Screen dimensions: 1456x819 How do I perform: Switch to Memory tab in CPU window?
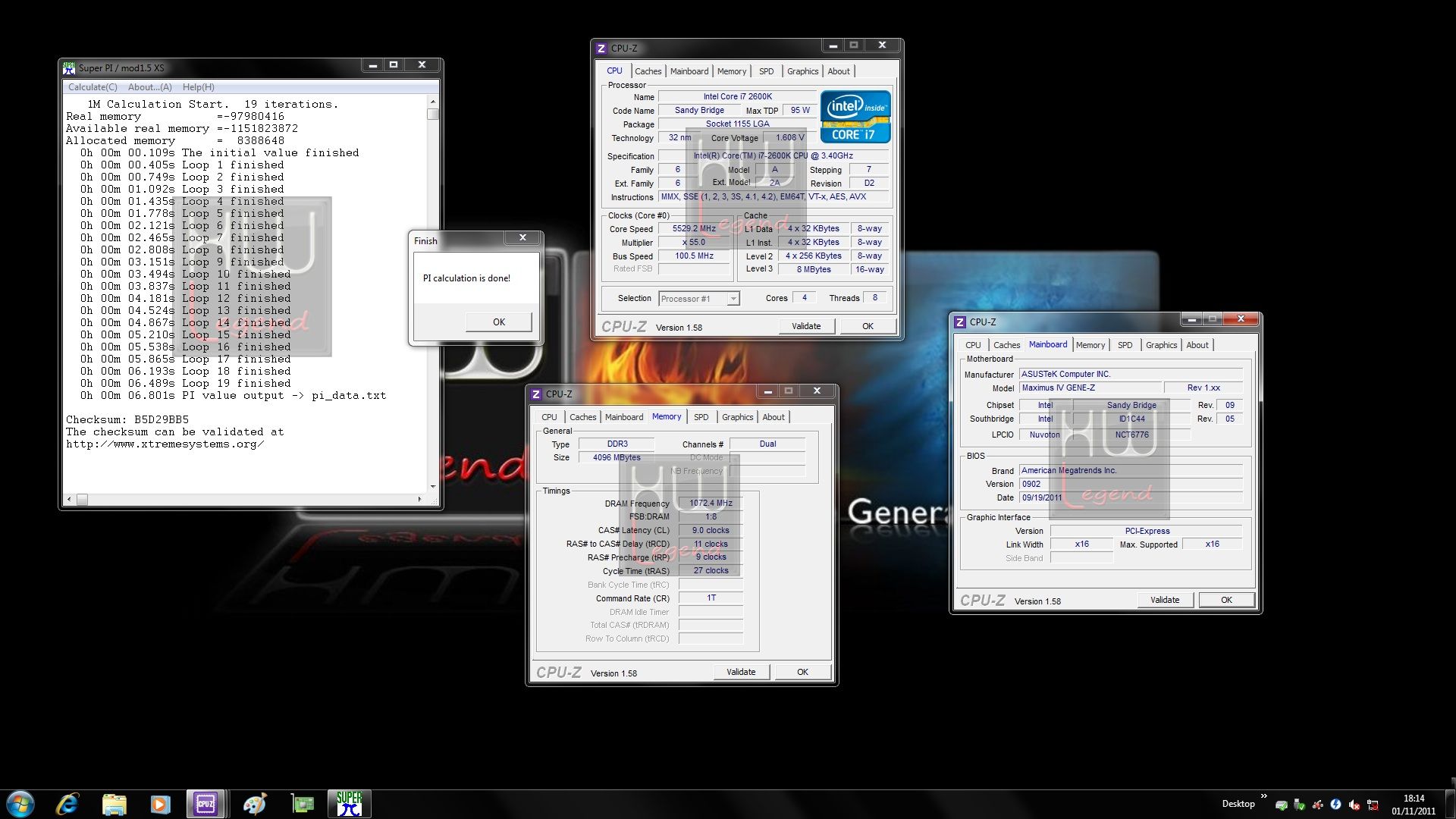click(x=732, y=71)
